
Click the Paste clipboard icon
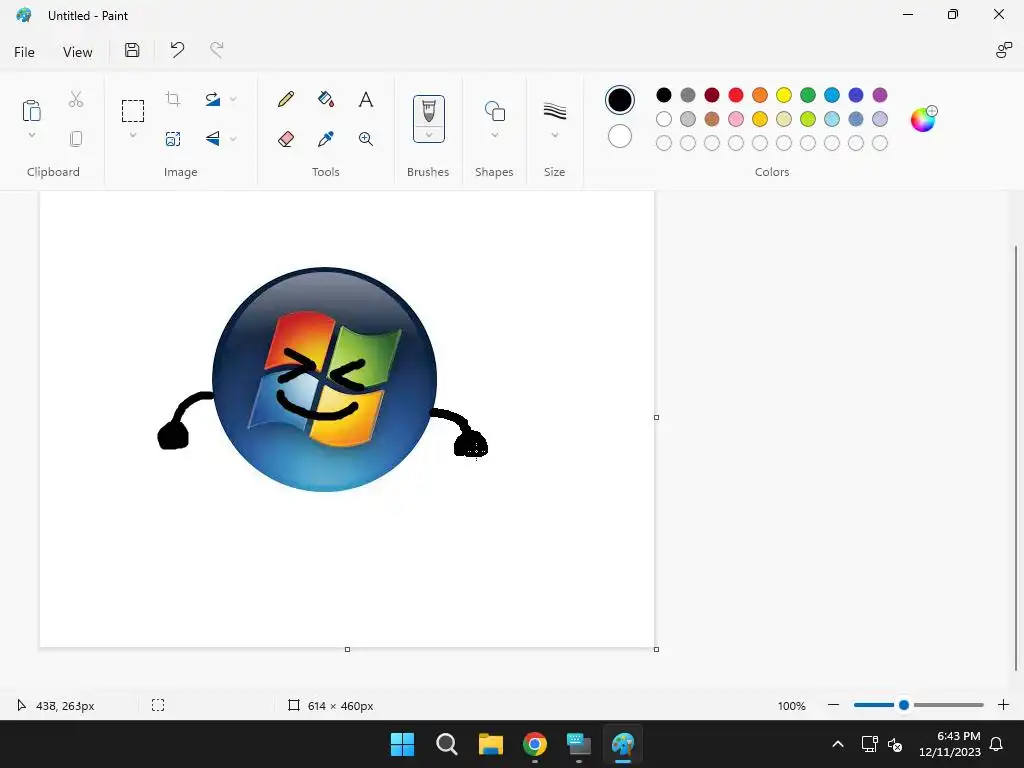point(31,110)
